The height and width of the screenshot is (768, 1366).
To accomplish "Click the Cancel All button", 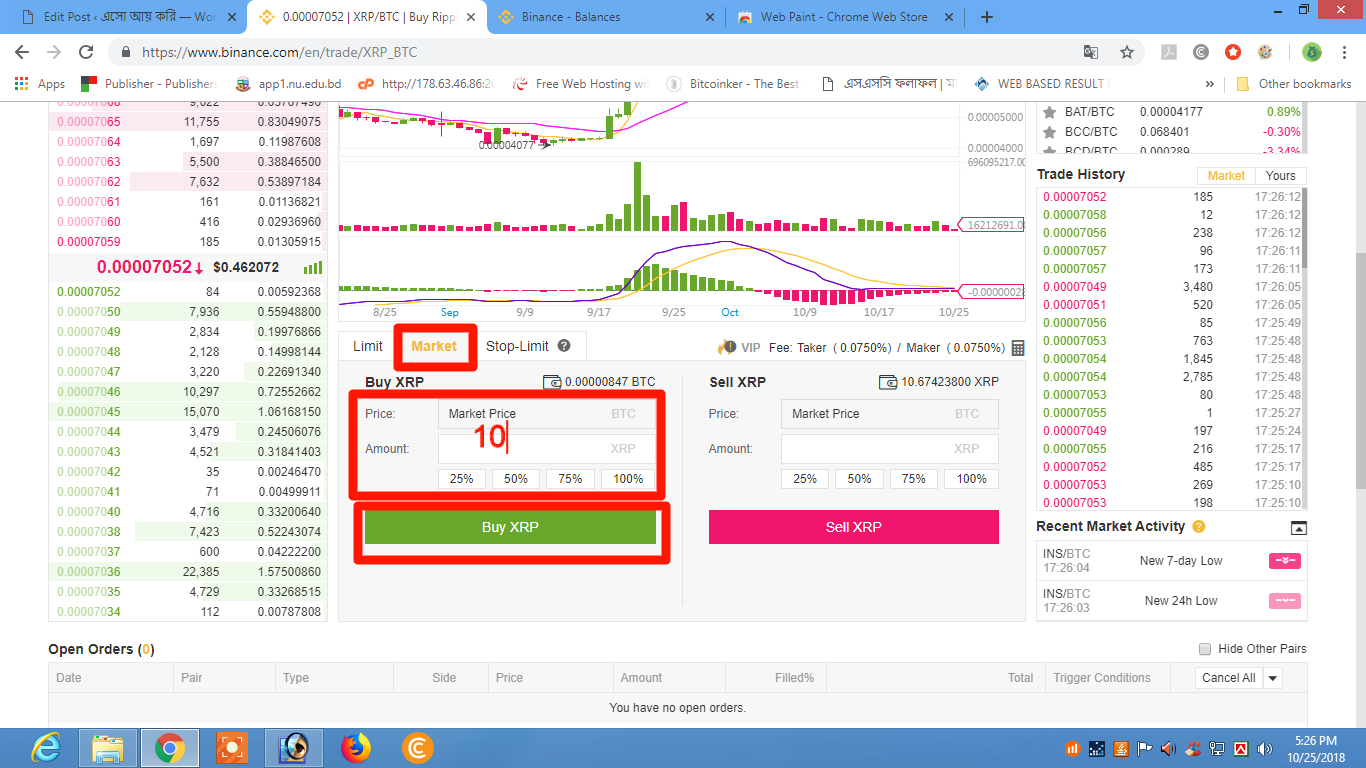I will [x=1229, y=678].
